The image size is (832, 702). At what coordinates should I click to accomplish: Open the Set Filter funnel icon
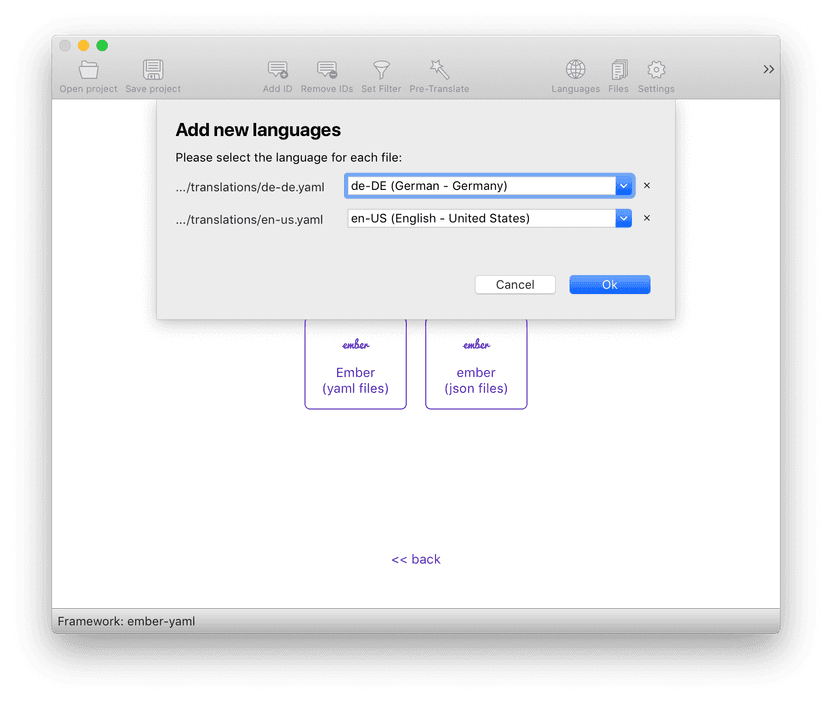point(381,70)
